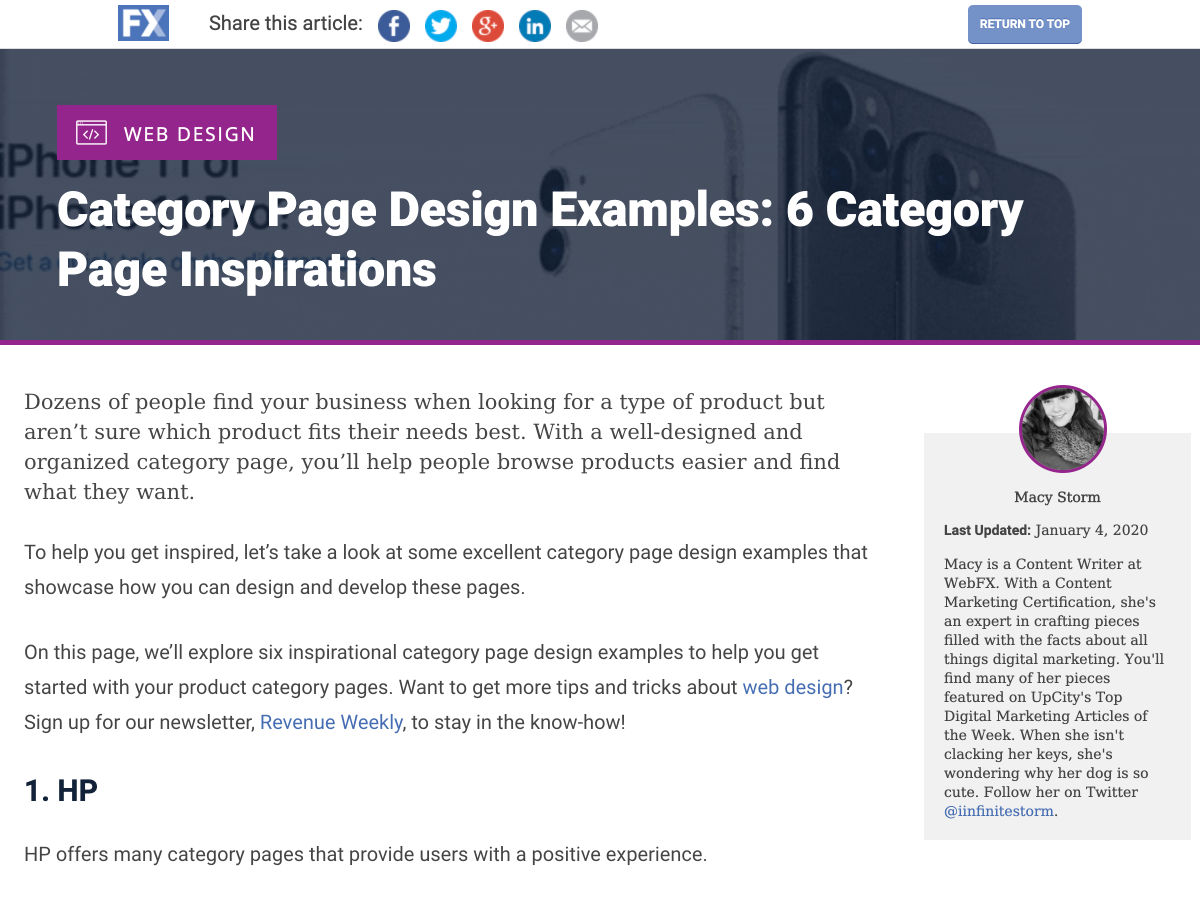Screen dimensions: 1200x900
Task: Click the author bio paragraph in sidebar
Action: coord(1054,687)
